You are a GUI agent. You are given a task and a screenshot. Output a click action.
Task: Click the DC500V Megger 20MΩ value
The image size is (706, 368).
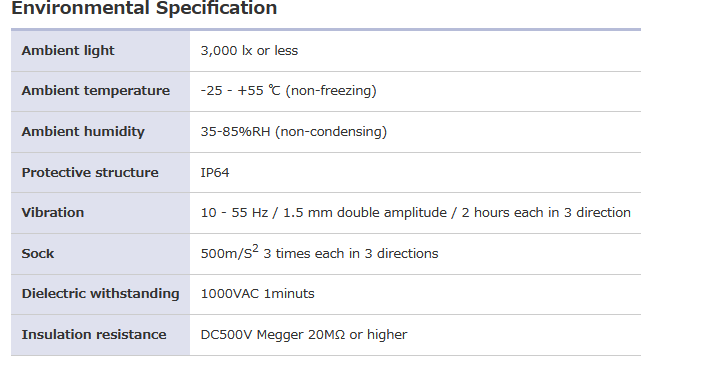point(304,335)
